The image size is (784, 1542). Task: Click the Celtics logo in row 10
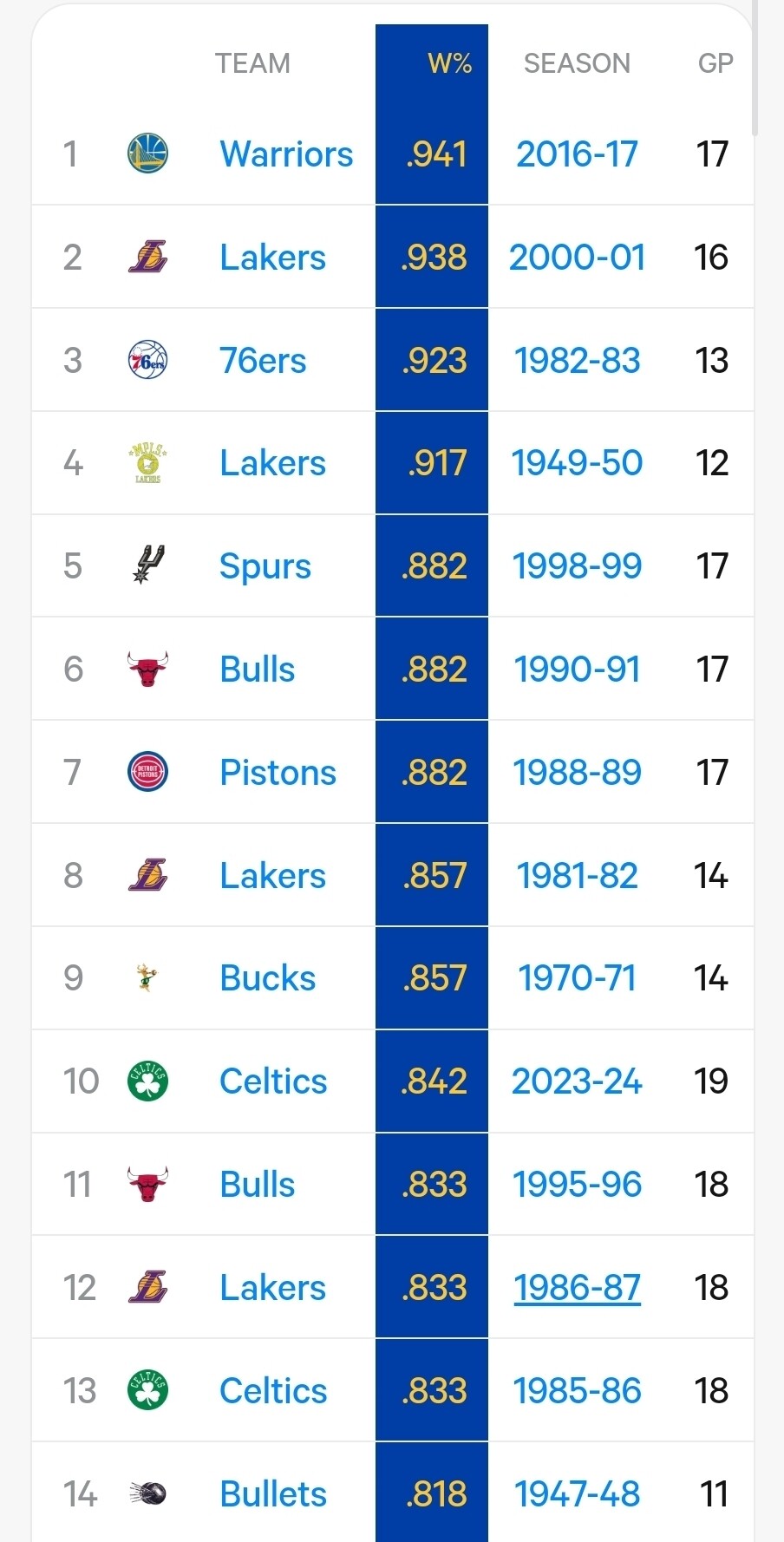click(x=147, y=1081)
